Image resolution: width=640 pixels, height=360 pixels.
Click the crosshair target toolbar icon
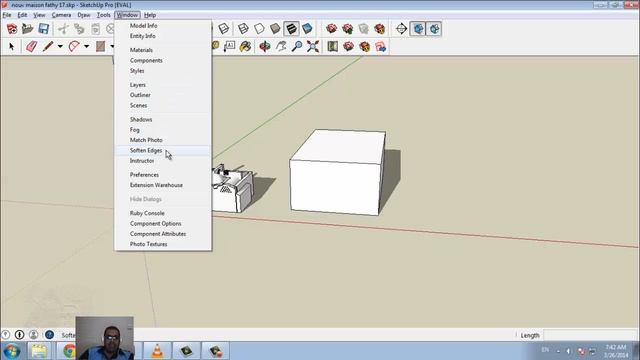coord(402,29)
